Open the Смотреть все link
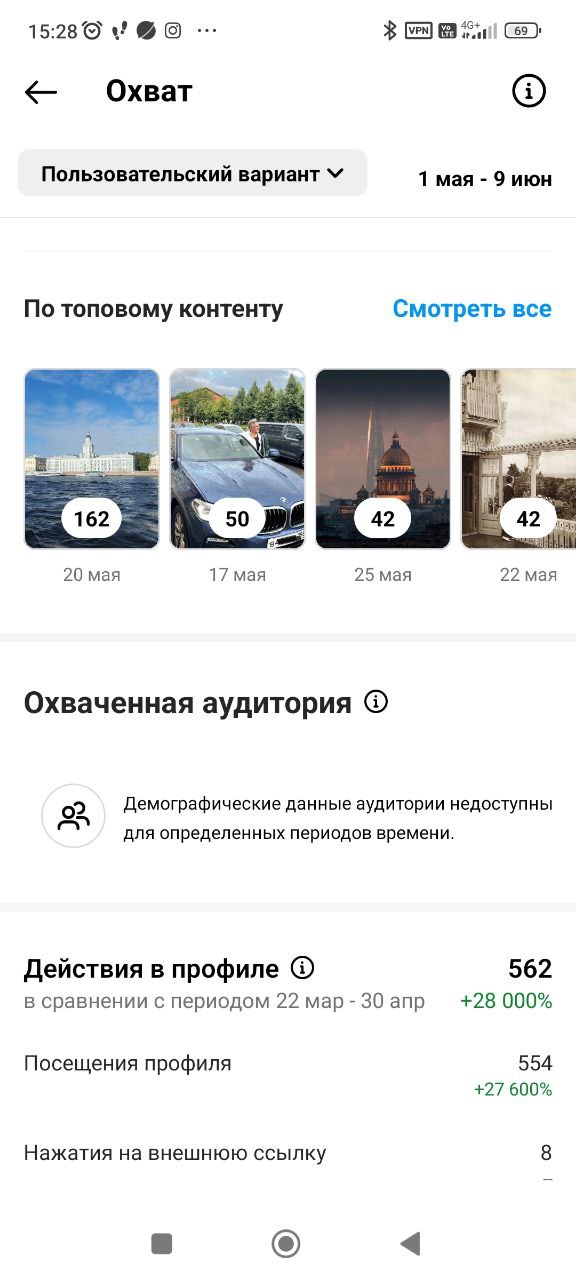576x1280 pixels. click(472, 309)
